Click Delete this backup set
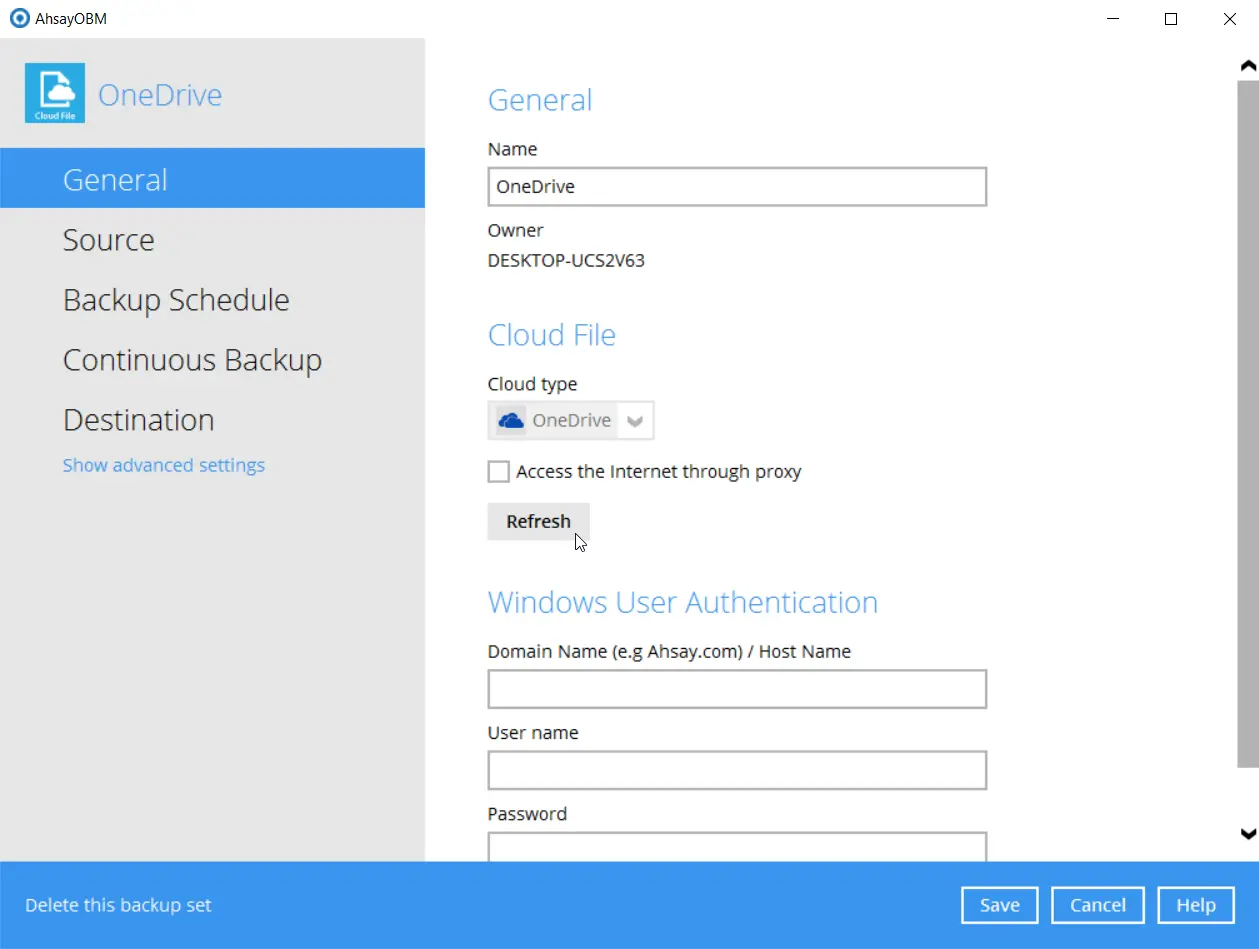The width and height of the screenshot is (1259, 949). tap(118, 904)
